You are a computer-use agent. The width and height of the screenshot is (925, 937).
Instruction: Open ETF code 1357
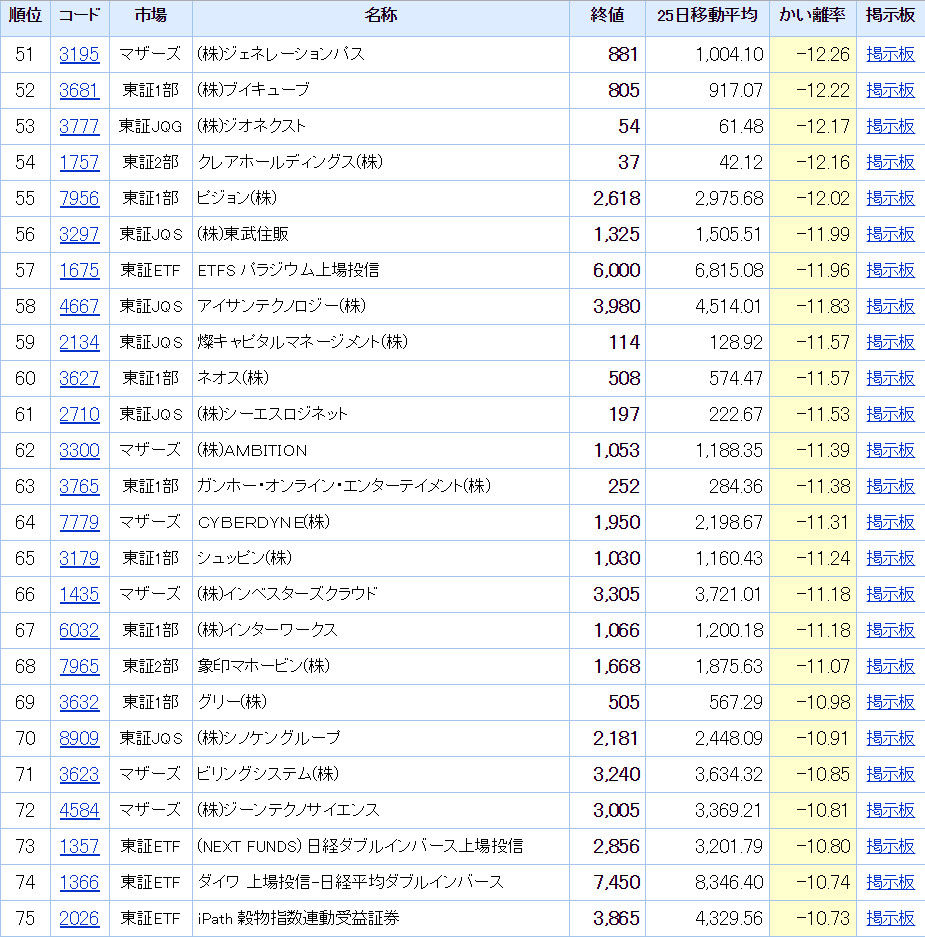(x=79, y=846)
